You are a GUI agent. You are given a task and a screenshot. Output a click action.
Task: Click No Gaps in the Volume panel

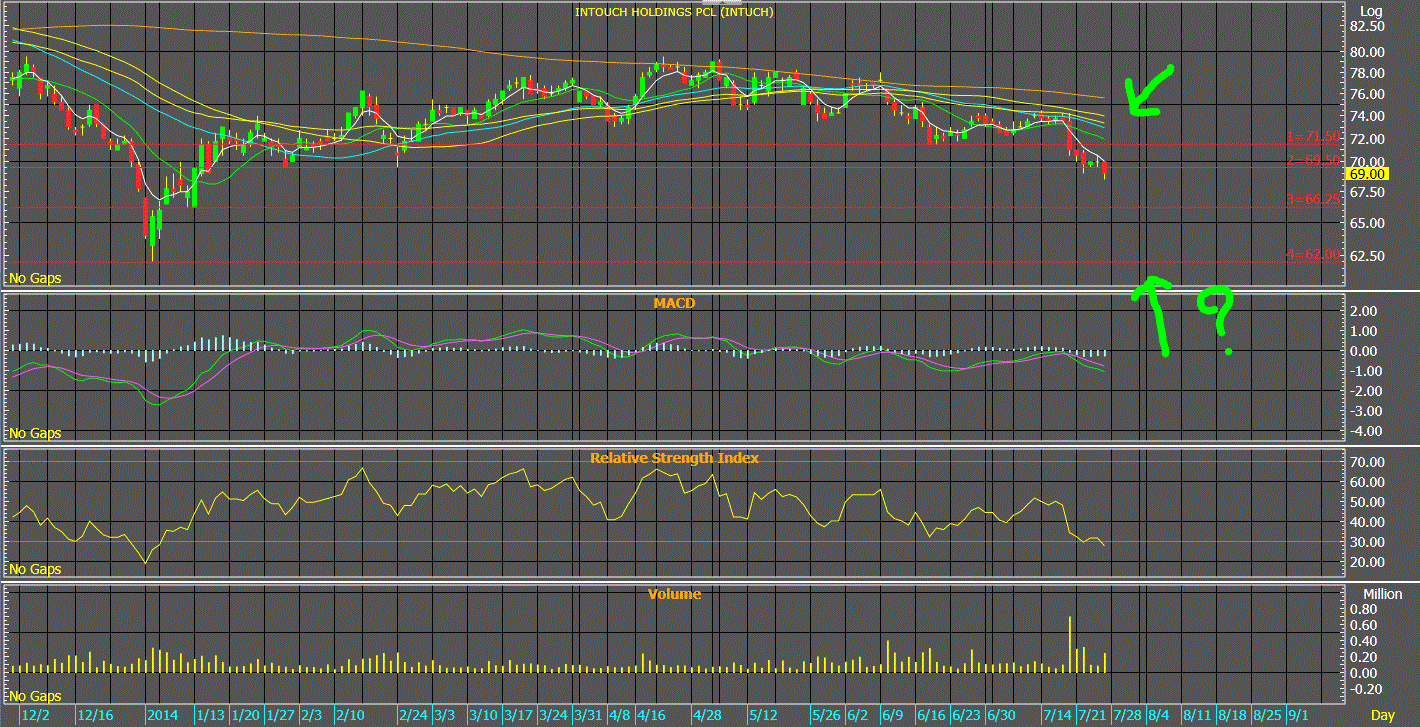coord(35,696)
